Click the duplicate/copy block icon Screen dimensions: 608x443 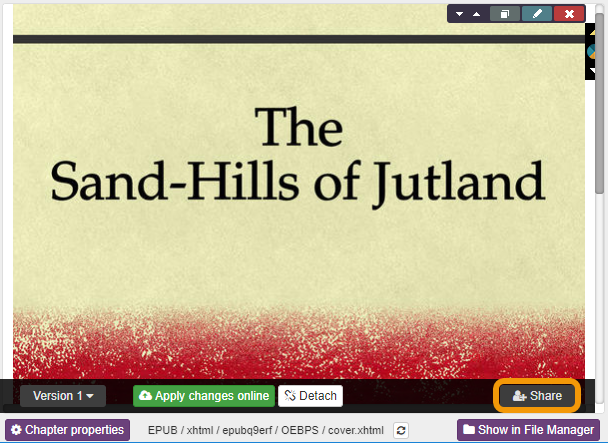click(x=506, y=14)
